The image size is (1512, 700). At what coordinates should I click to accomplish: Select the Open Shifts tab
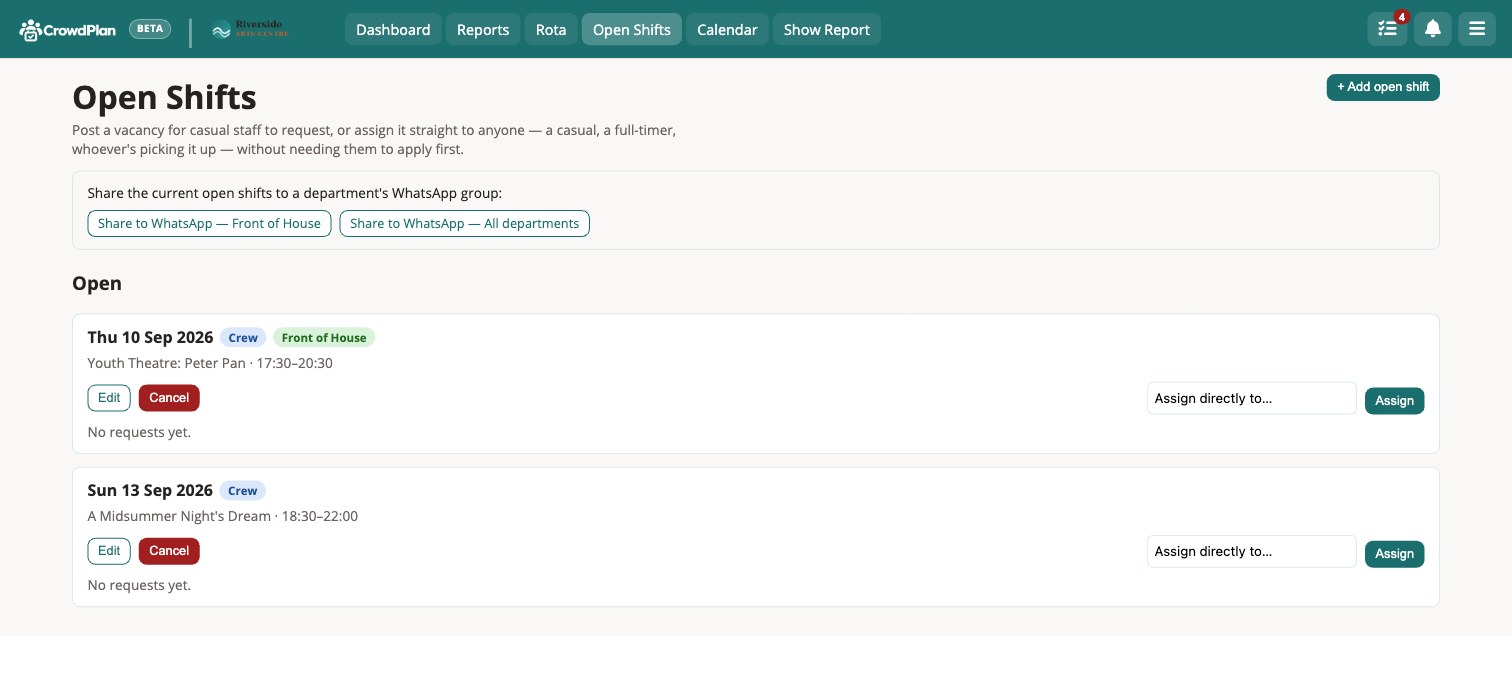coord(632,29)
